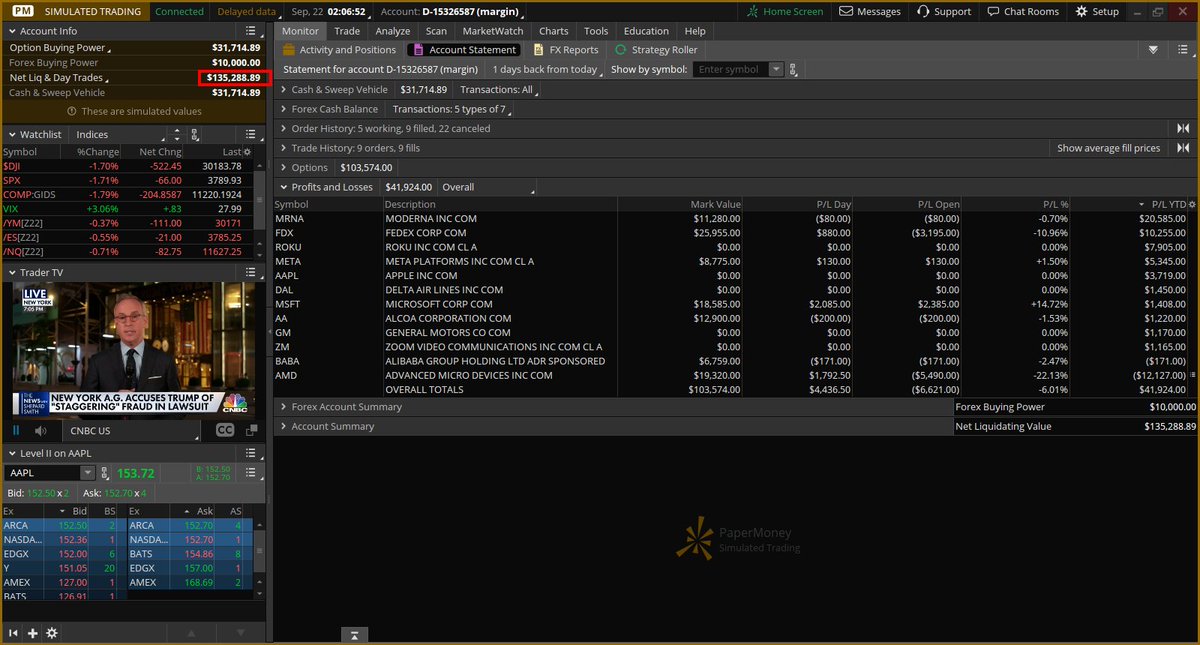Click the collapse-all double arrow icon in subtab bar
Screen dimensions: 1200x645
[1153, 49]
